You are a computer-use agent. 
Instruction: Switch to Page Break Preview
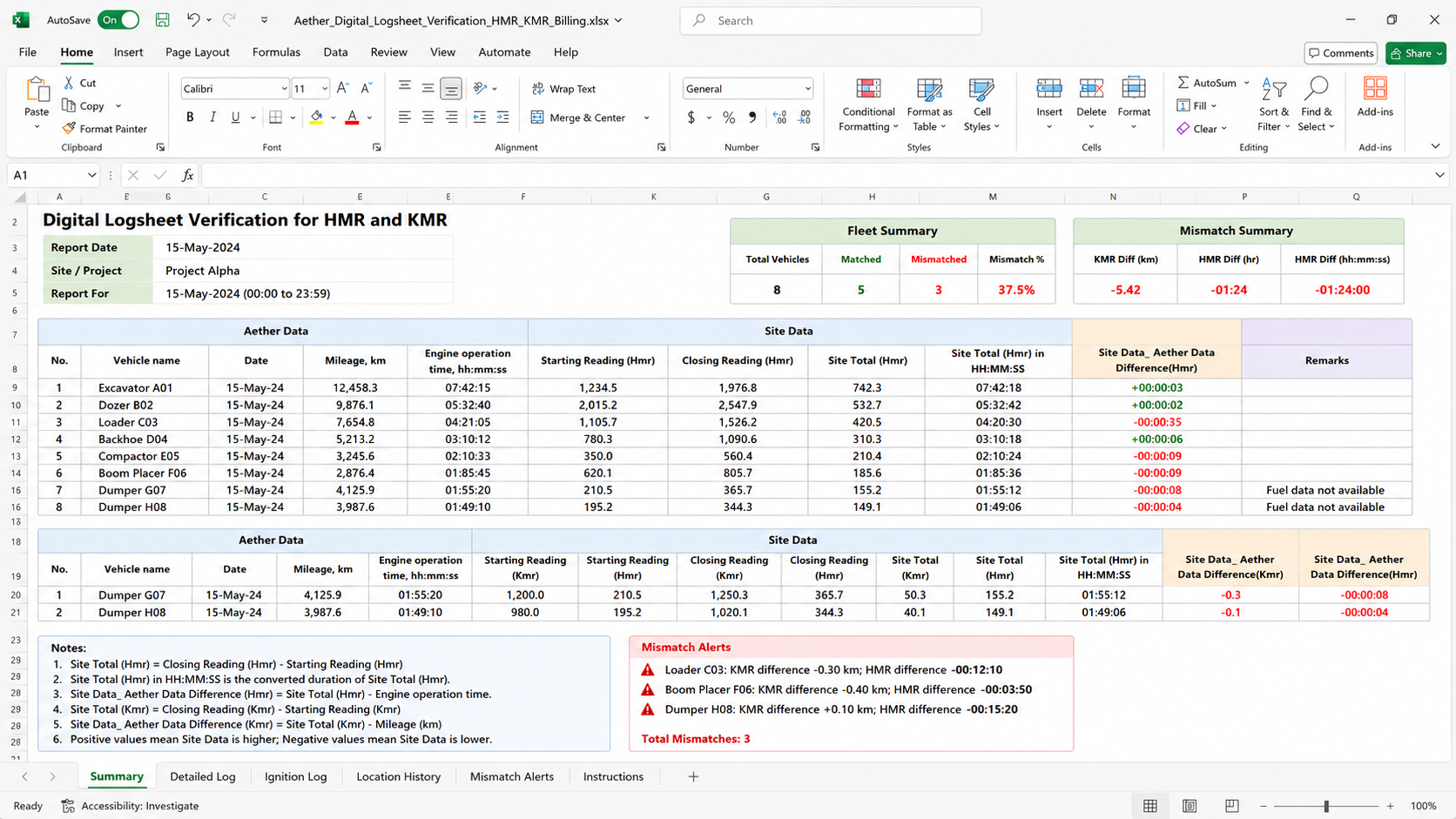tap(1231, 806)
